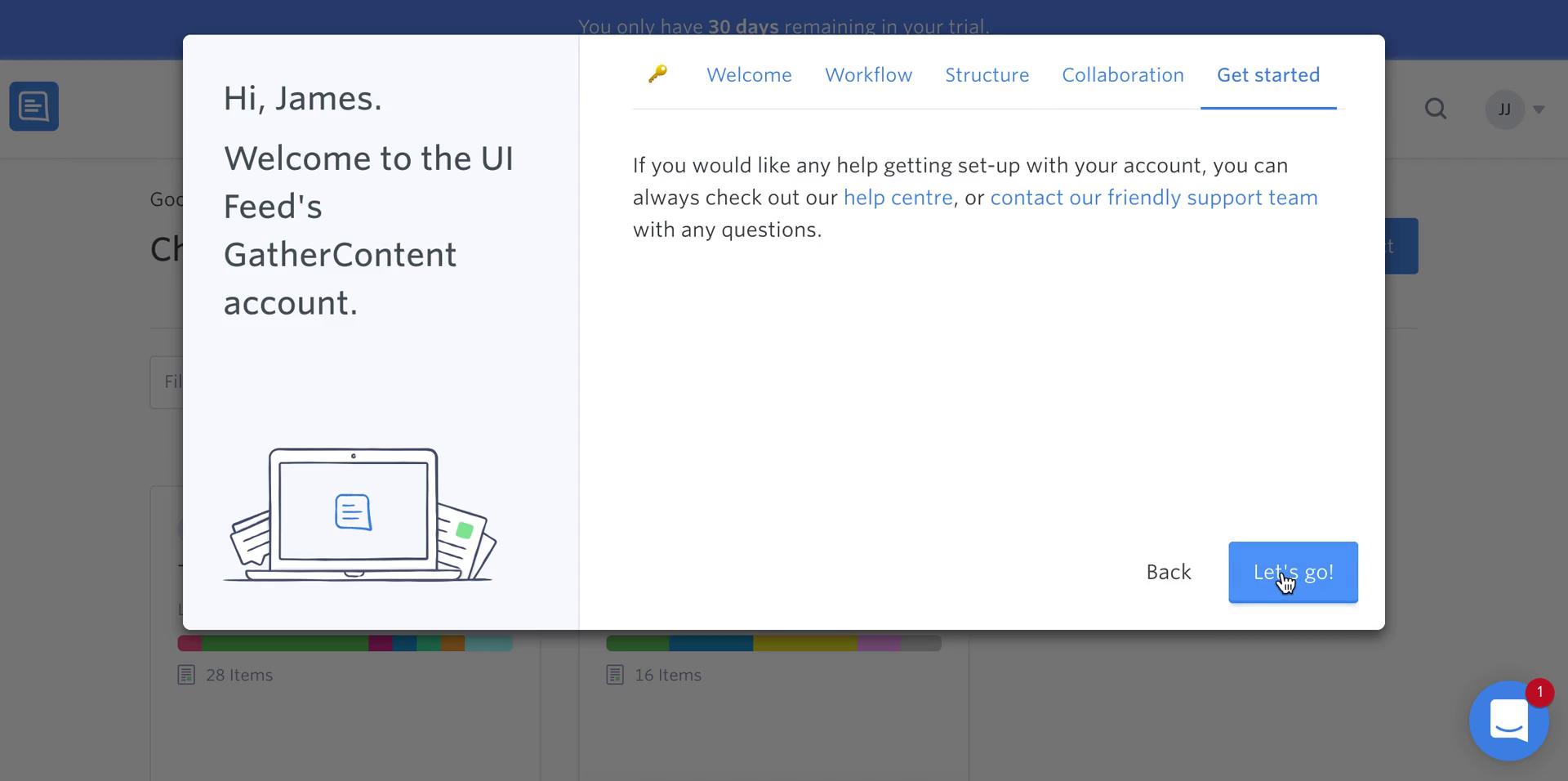This screenshot has height=781, width=1568.
Task: Select the Get started tab
Action: 1268,74
